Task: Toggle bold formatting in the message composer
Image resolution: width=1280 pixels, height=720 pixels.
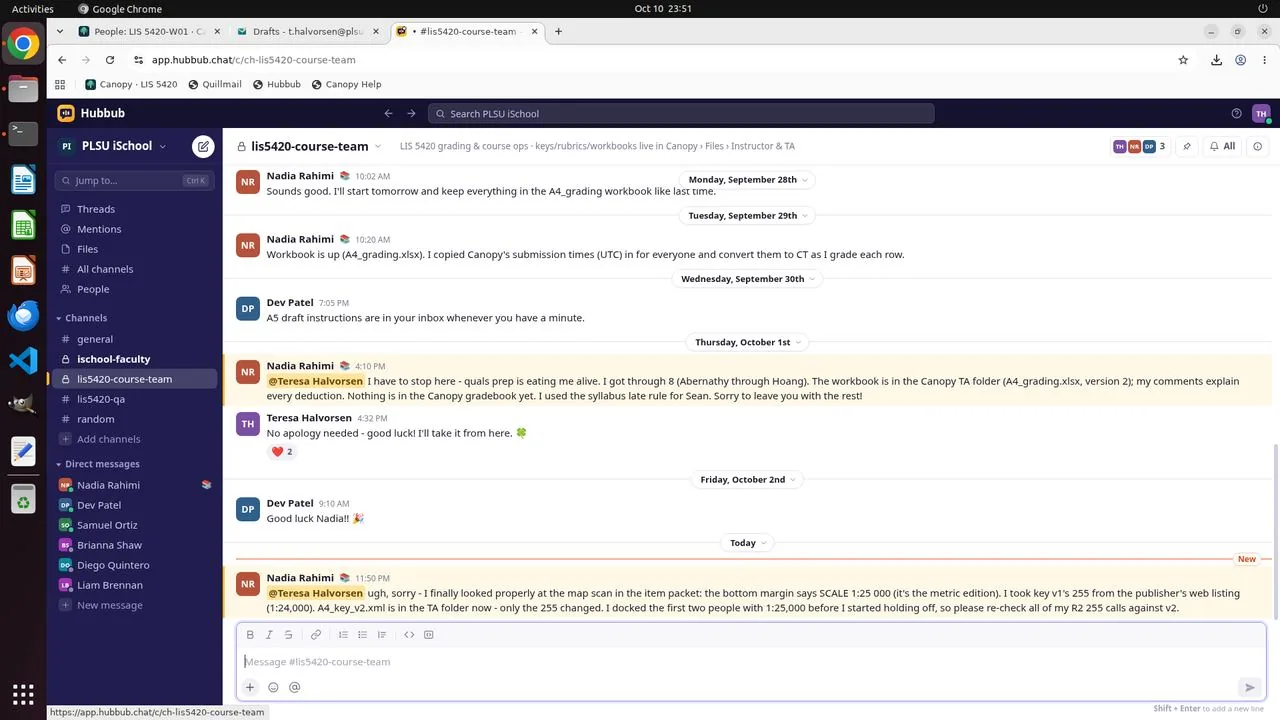Action: click(x=250, y=635)
